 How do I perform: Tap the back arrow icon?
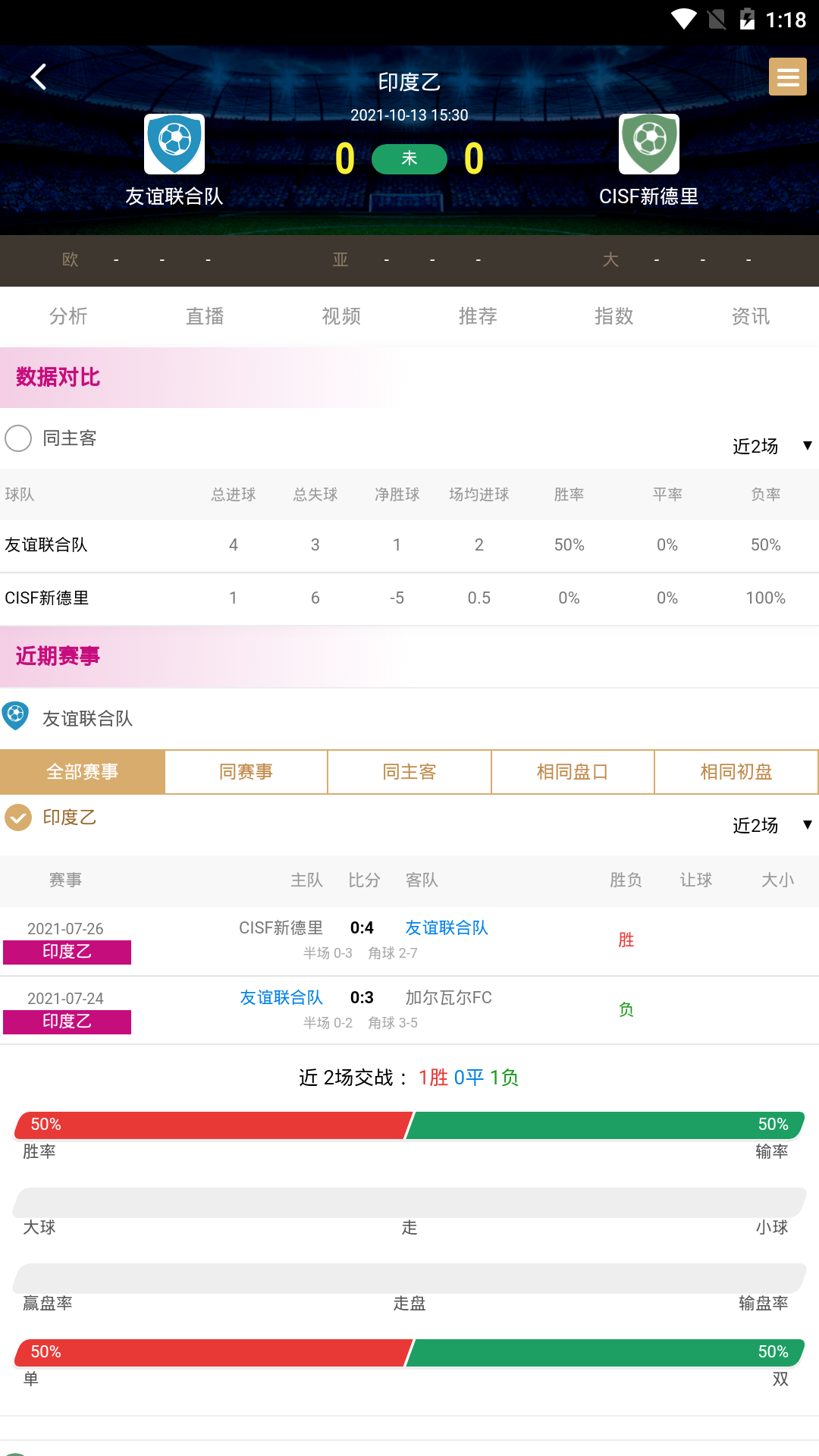pyautogui.click(x=39, y=77)
